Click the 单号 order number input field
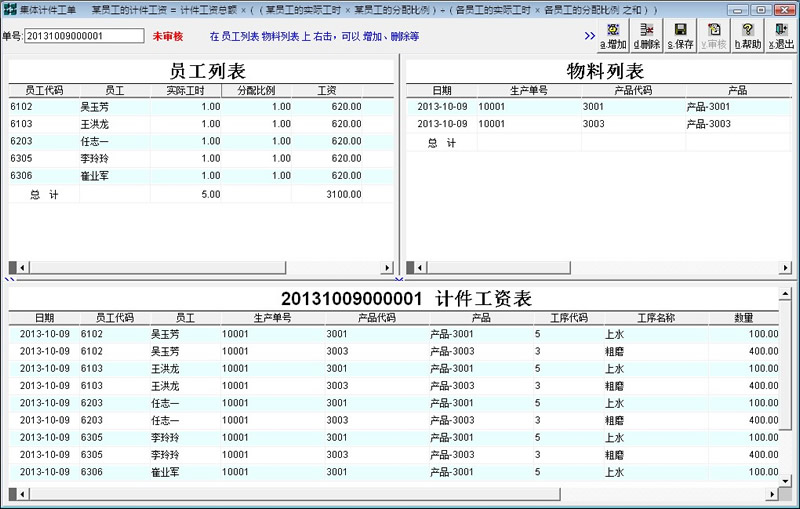This screenshot has width=800, height=509. click(x=84, y=36)
